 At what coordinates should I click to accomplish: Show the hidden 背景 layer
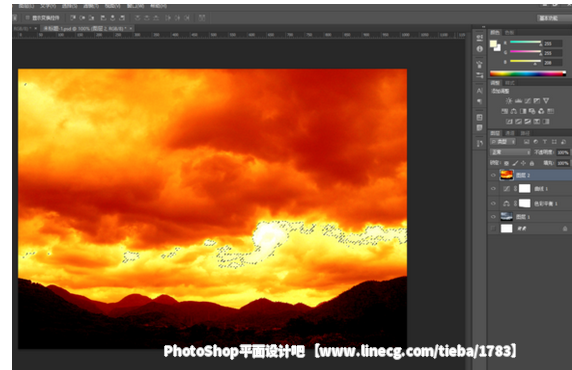(493, 228)
